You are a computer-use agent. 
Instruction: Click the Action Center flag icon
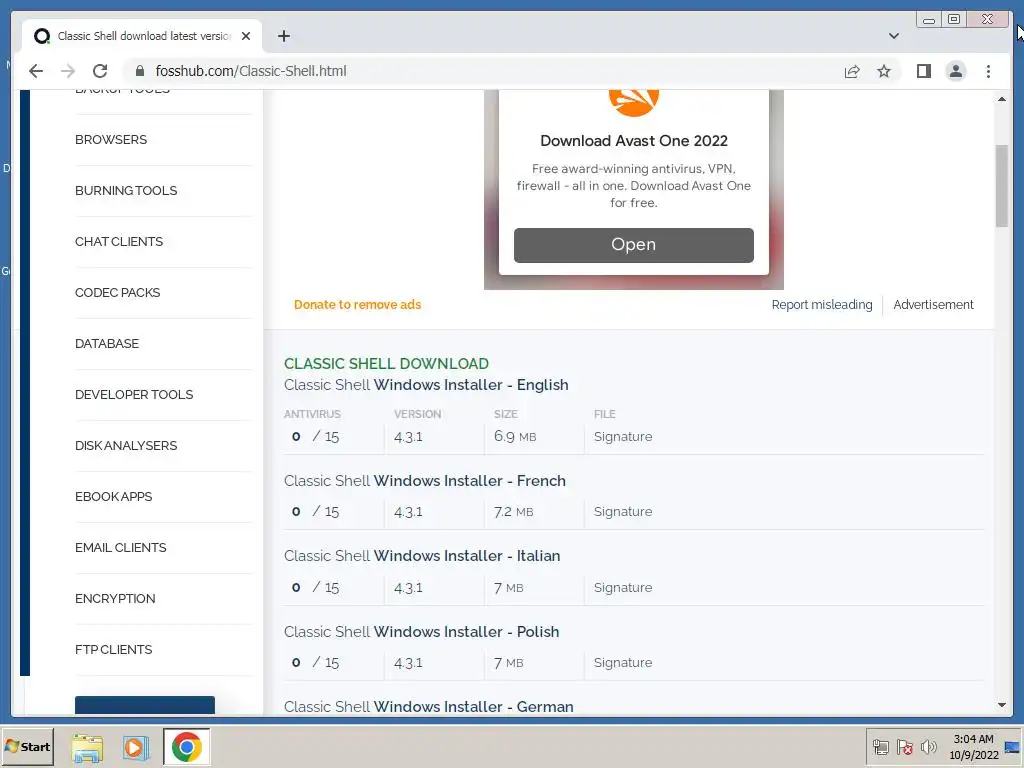tap(904, 747)
